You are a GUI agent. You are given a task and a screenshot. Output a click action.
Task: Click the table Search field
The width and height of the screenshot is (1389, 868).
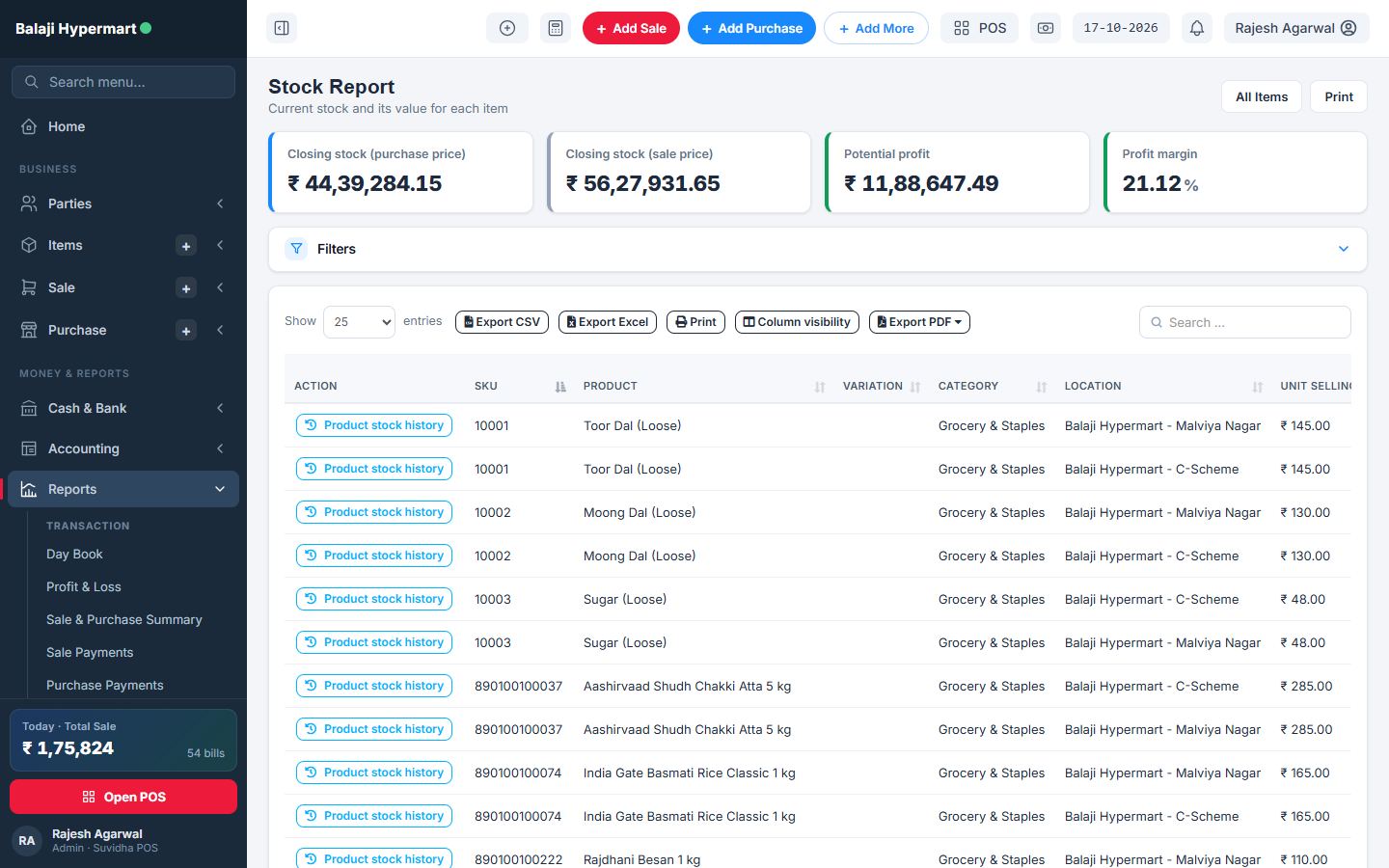click(x=1245, y=322)
